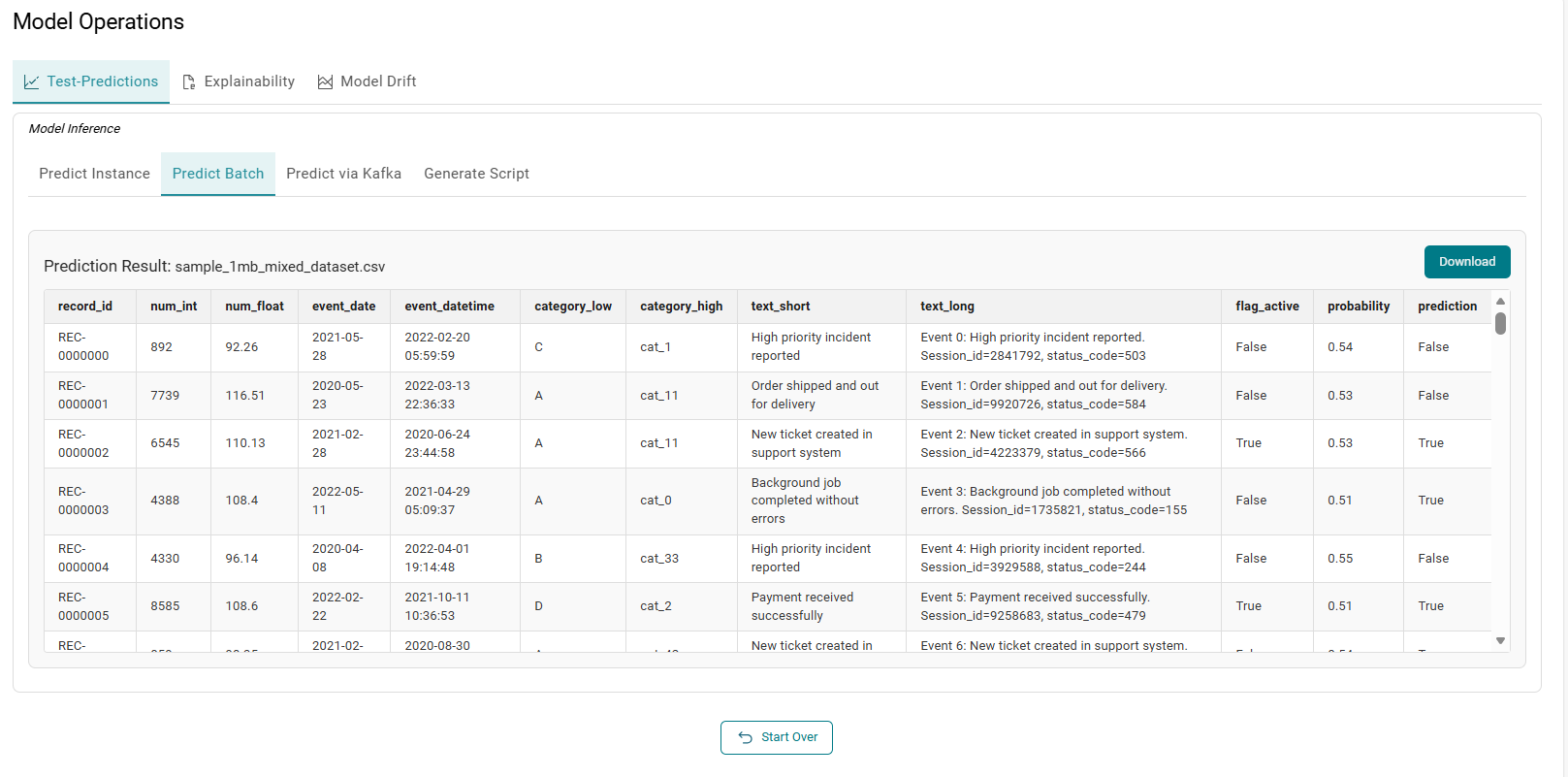
Task: Click the table vertical scrollbar thumb
Action: click(1500, 323)
